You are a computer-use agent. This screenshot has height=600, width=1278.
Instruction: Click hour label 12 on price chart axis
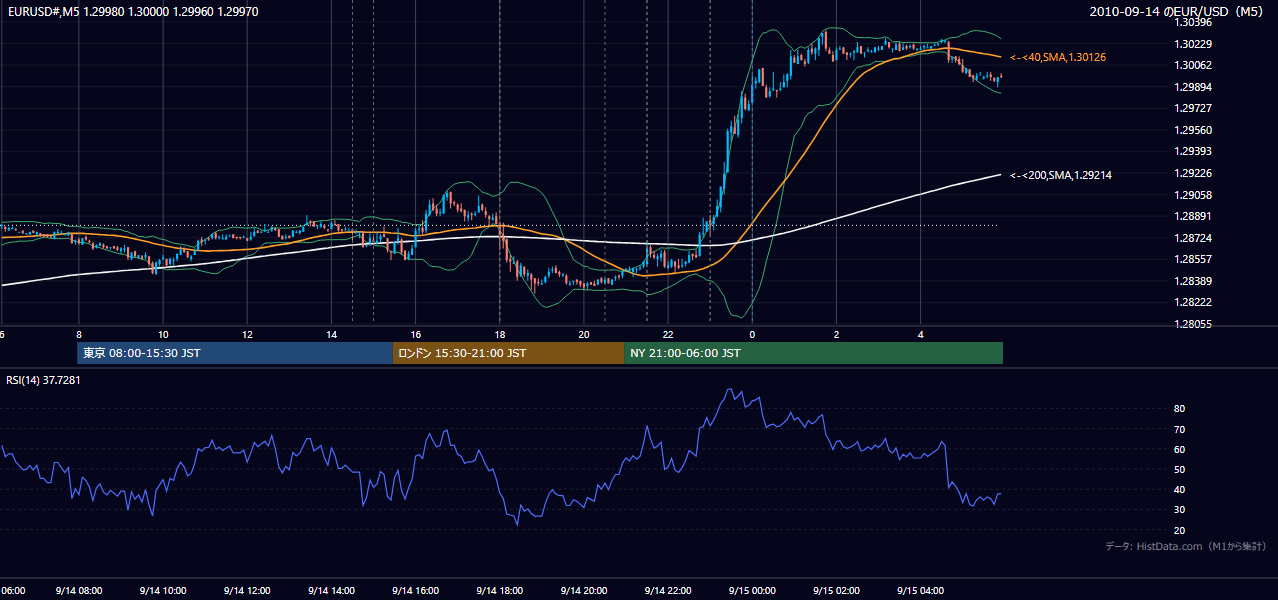247,335
